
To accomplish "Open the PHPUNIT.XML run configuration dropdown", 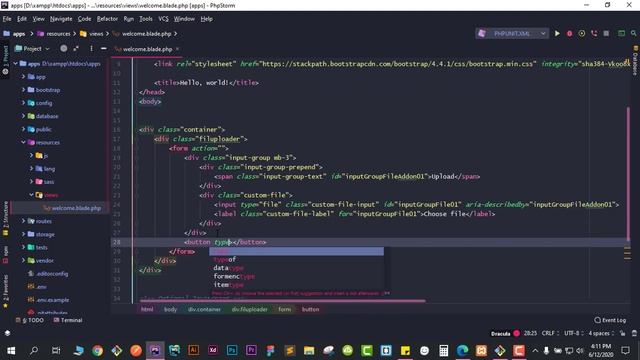I will [x=512, y=33].
